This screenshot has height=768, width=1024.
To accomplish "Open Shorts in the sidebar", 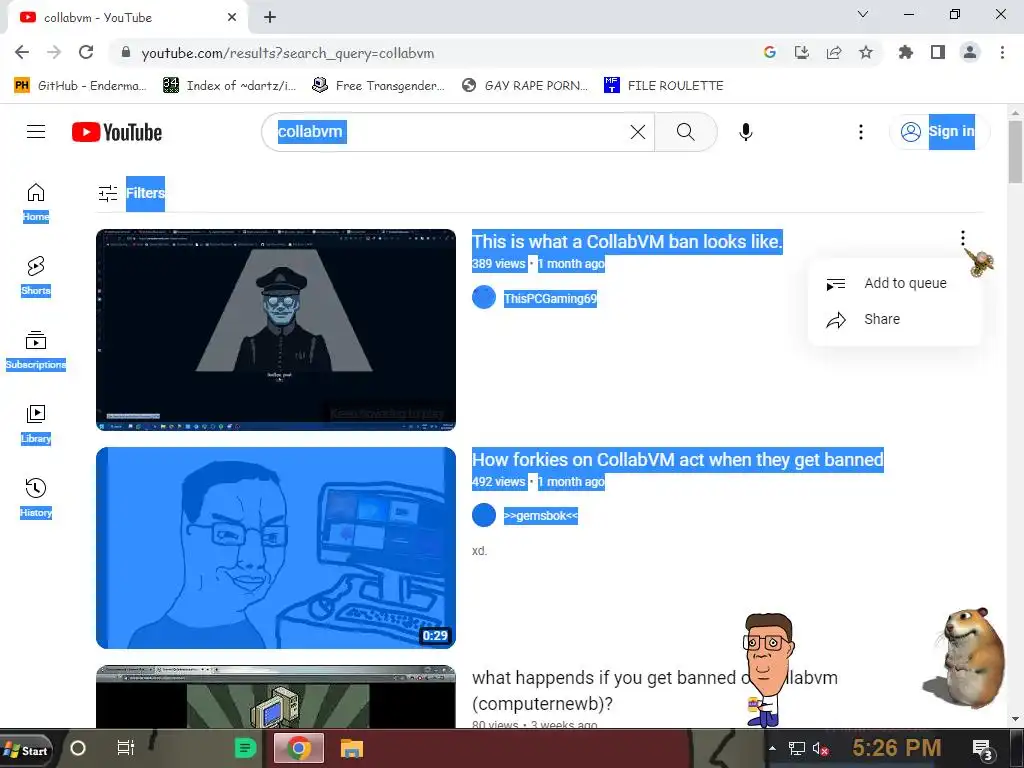I will point(36,275).
